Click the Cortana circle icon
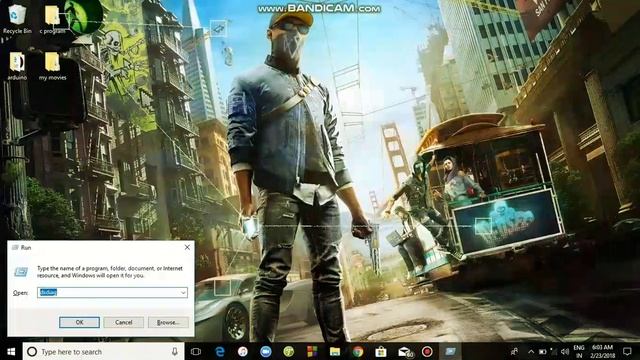640x360 pixels. 32,351
